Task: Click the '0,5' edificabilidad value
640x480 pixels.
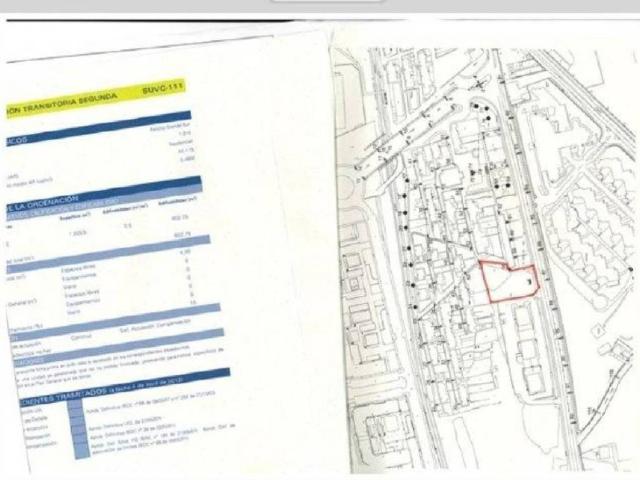Action: tap(128, 226)
